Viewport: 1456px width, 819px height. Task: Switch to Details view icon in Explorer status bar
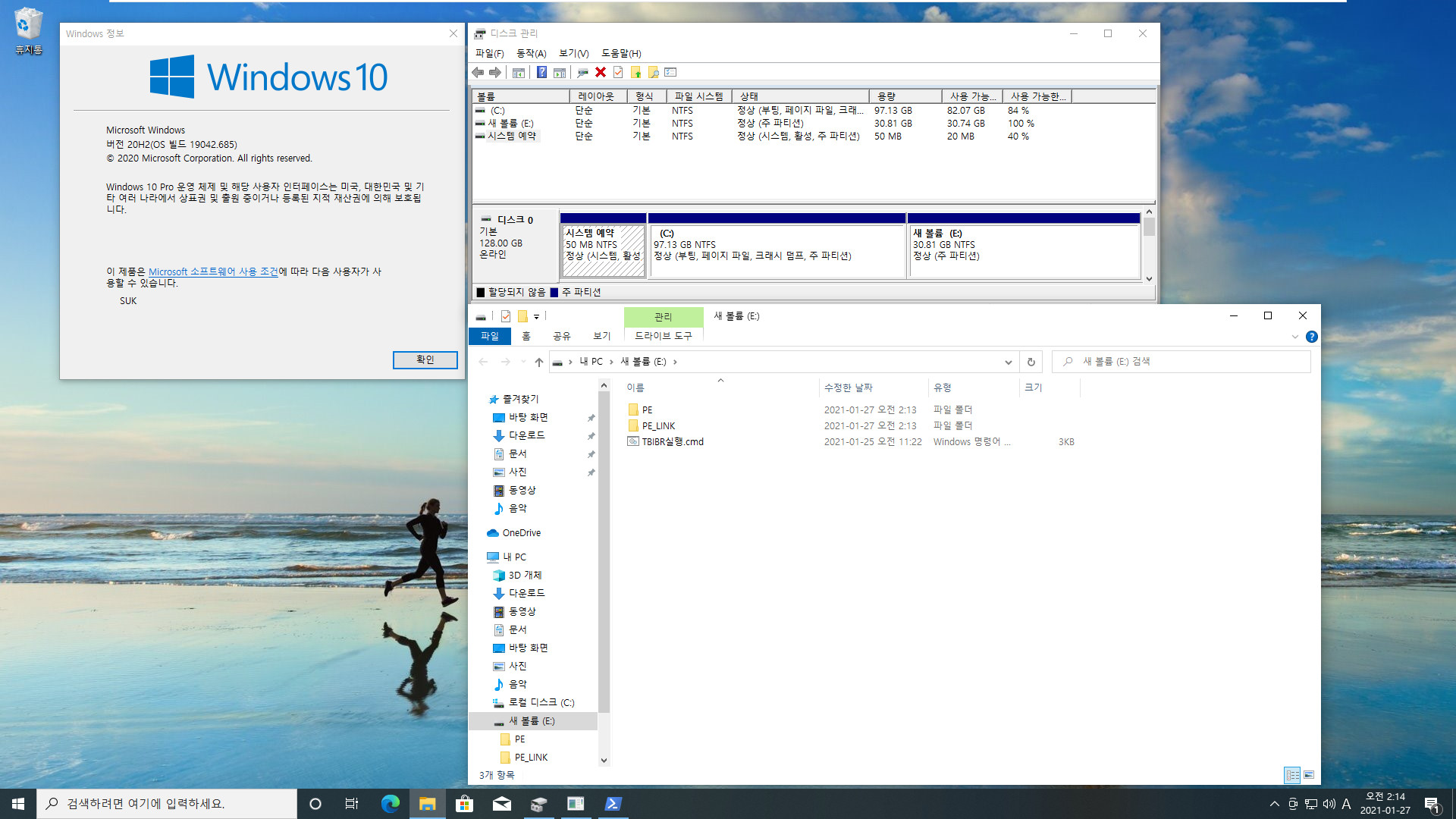click(x=1292, y=775)
